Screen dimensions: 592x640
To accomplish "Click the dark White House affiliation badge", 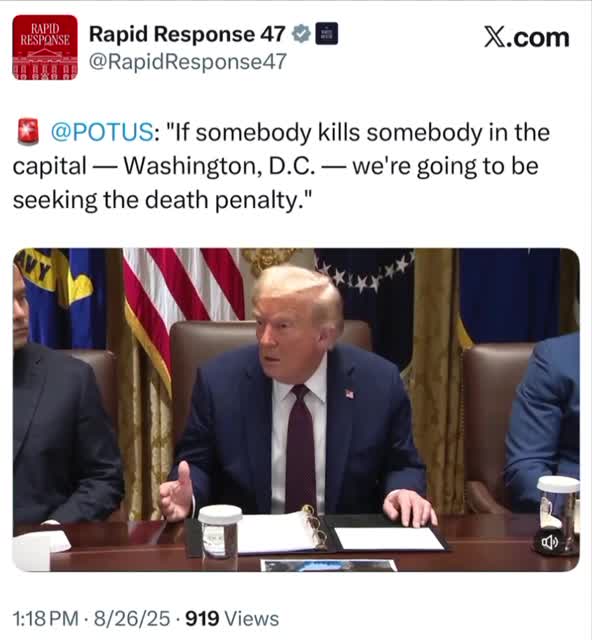I will 327,34.
